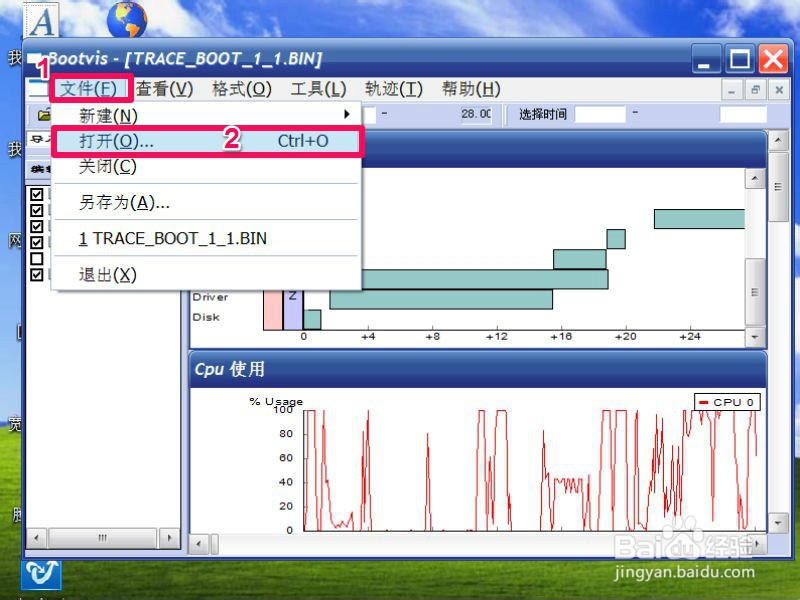This screenshot has width=800, height=600.
Task: Enable the unchecked checkbox in the left panel
Action: tap(37, 259)
